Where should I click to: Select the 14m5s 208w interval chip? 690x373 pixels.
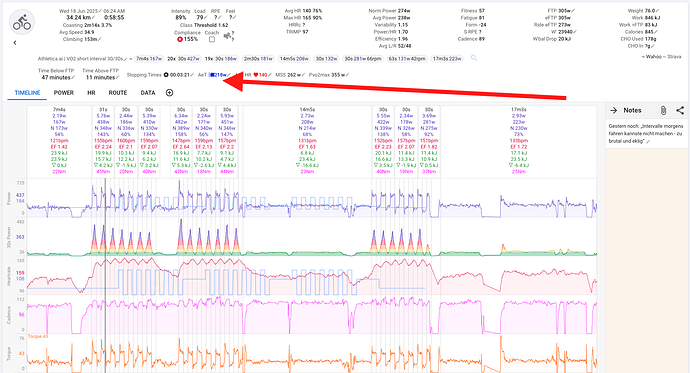[294, 59]
